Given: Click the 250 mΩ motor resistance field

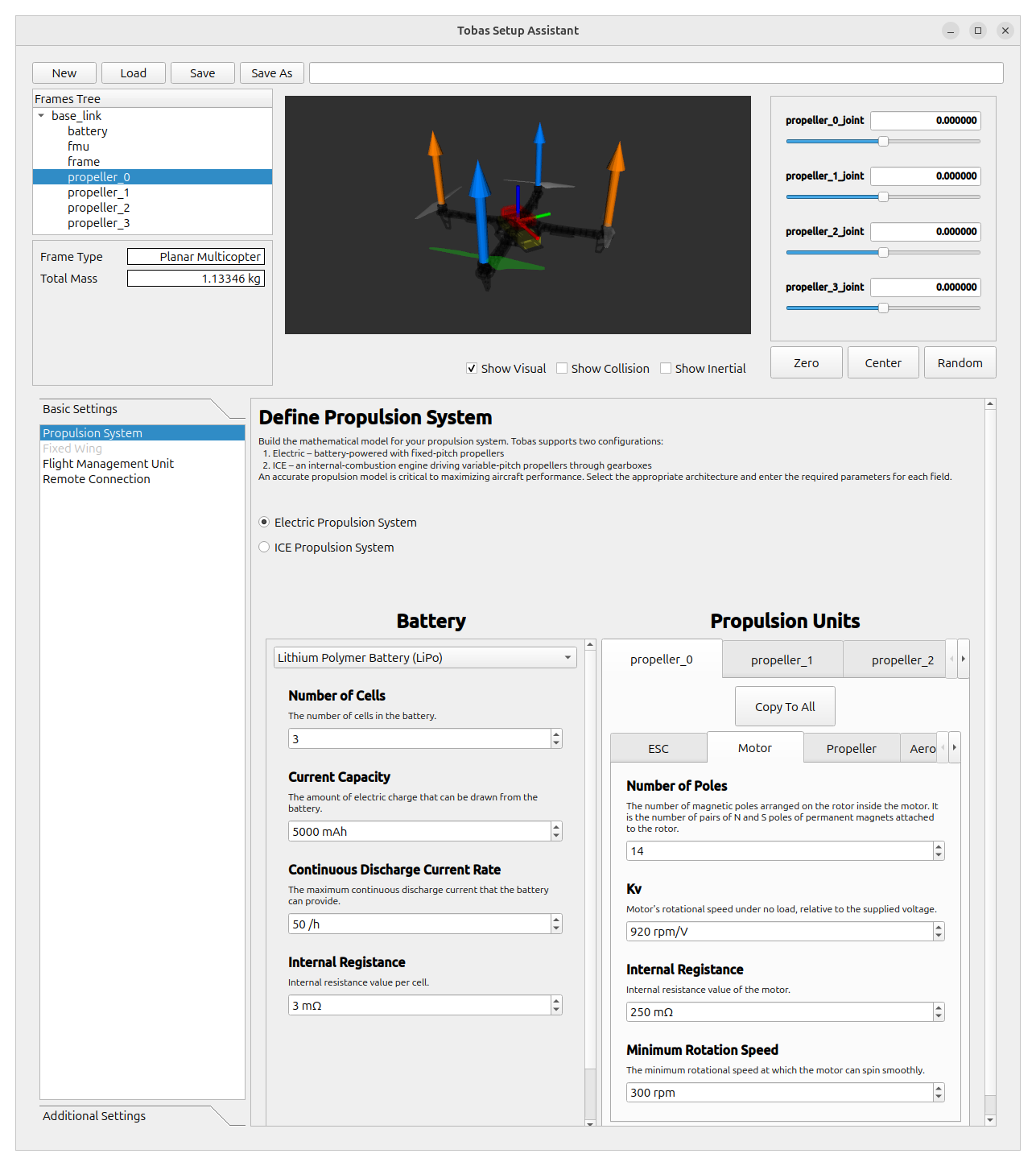Looking at the screenshot, I should [x=780, y=1012].
